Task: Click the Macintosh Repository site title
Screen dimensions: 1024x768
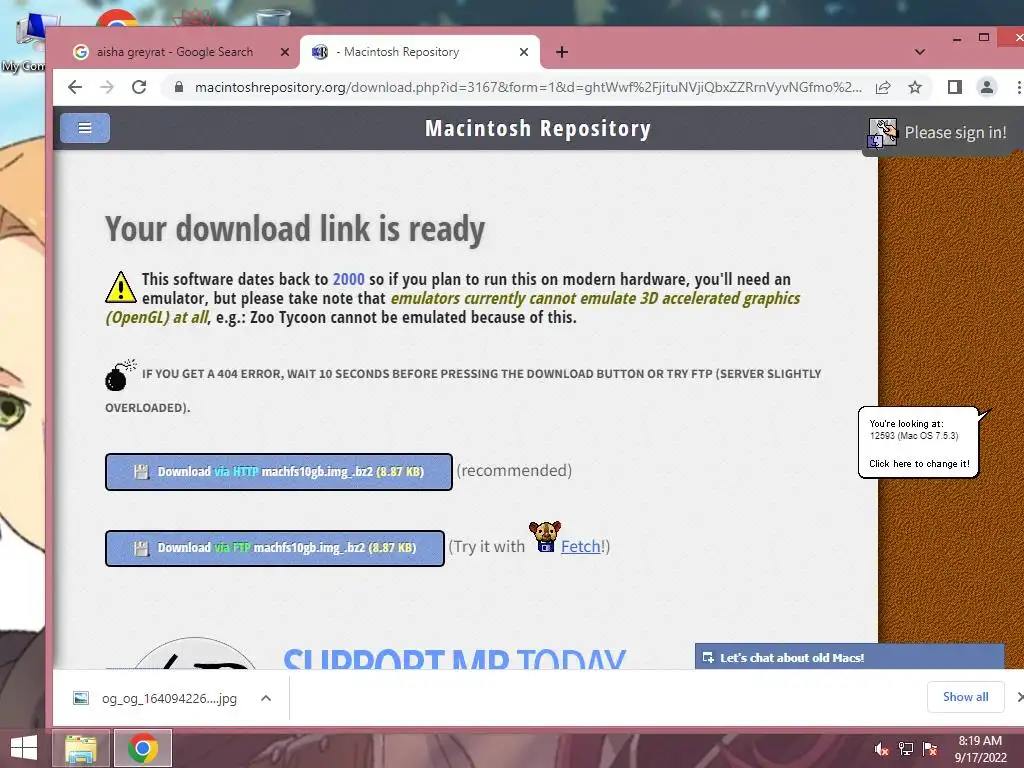Action: click(x=538, y=129)
